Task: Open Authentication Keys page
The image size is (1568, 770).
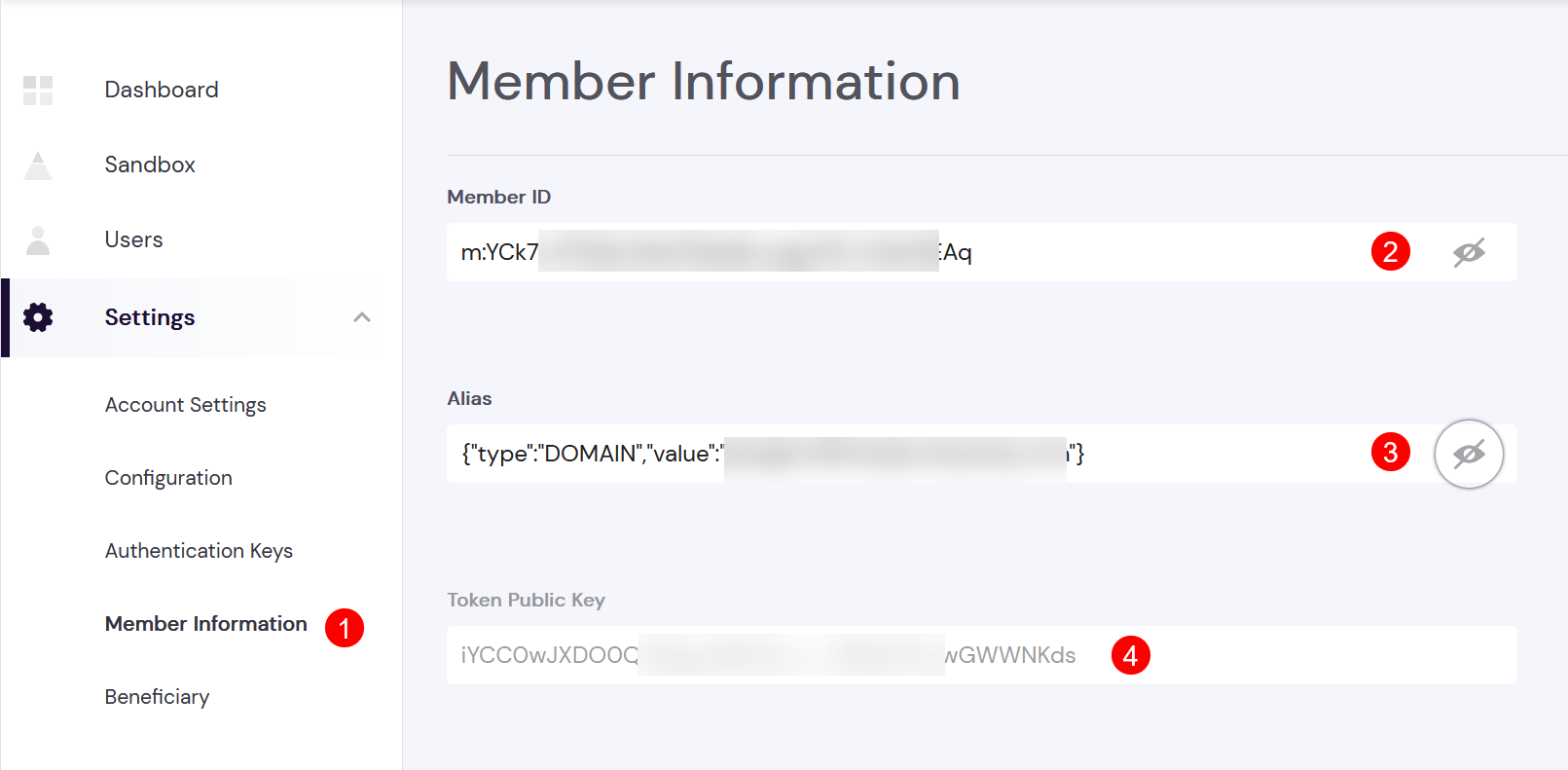Action: pos(199,551)
